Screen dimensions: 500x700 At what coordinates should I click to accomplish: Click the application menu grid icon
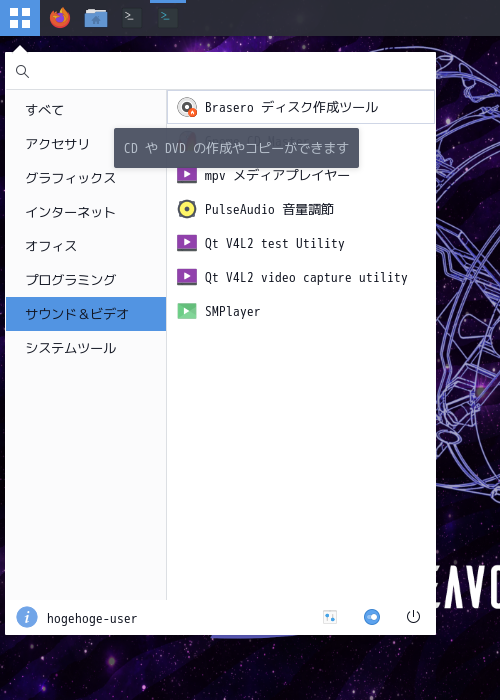click(x=20, y=18)
